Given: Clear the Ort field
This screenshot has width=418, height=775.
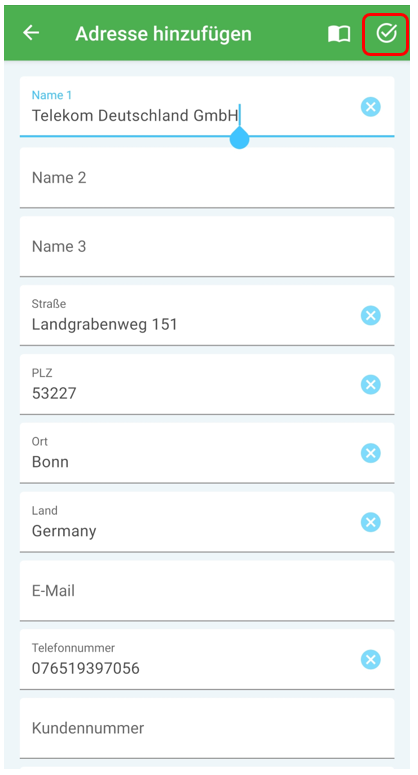Looking at the screenshot, I should click(x=371, y=453).
